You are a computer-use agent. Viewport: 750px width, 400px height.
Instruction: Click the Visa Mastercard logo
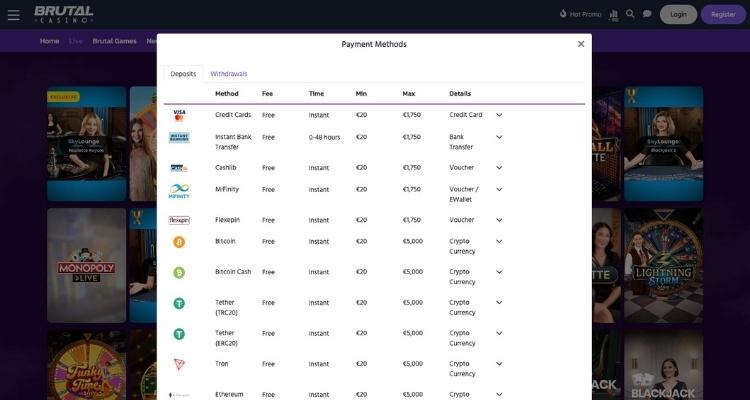(x=179, y=115)
